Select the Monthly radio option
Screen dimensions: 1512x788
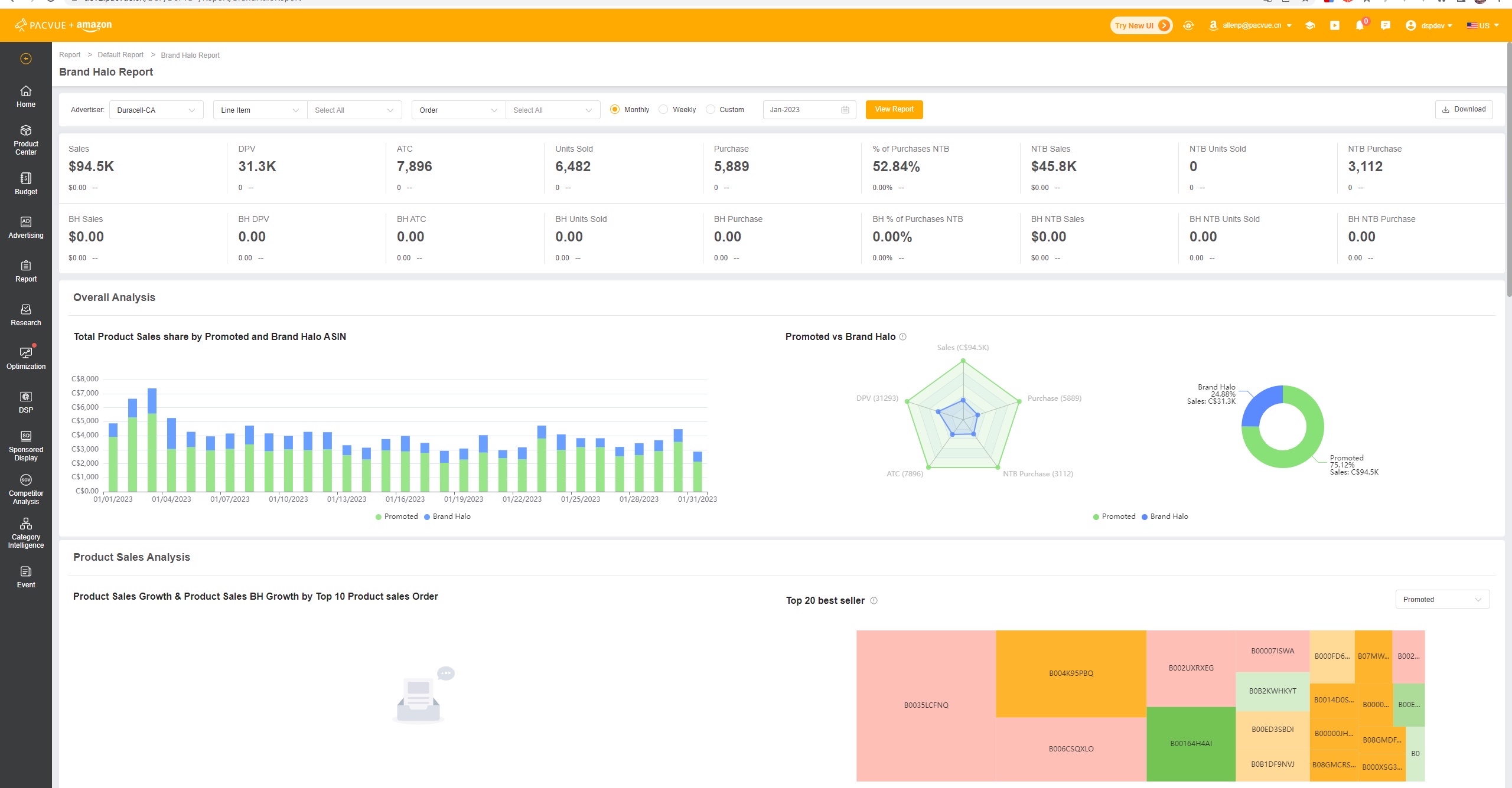615,109
